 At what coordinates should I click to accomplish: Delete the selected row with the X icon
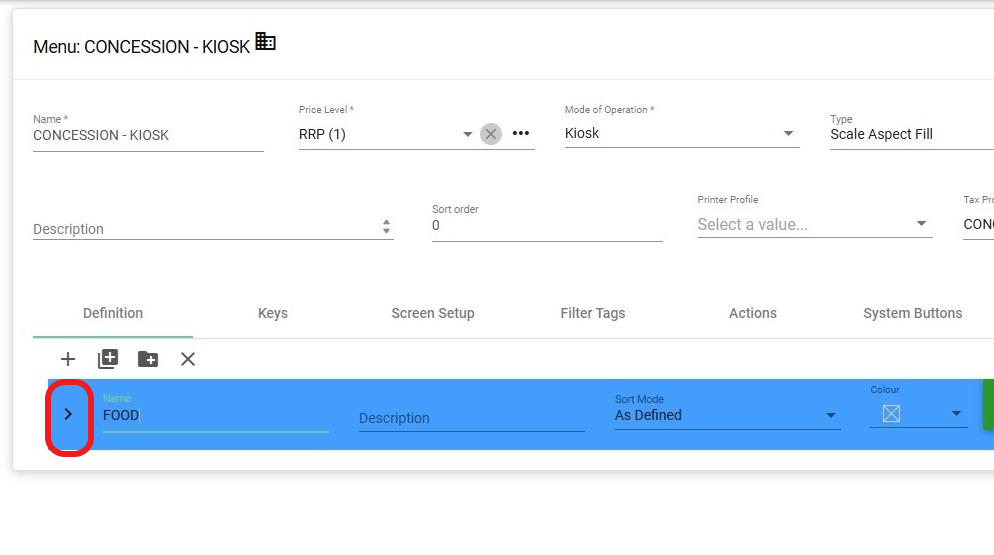(x=188, y=359)
